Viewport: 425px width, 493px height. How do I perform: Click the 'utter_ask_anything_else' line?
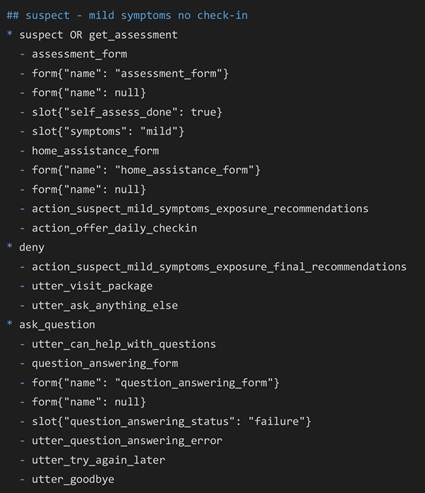click(x=99, y=305)
